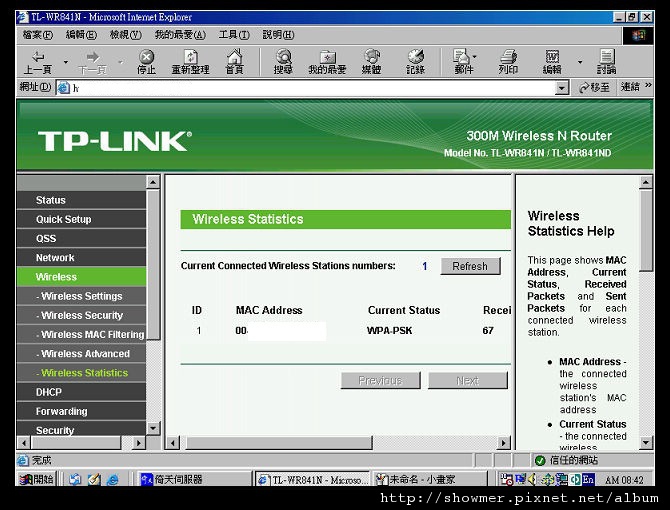Click main panel horizontal scroll right arrow
Viewport: 670px width, 510px height.
(504, 443)
